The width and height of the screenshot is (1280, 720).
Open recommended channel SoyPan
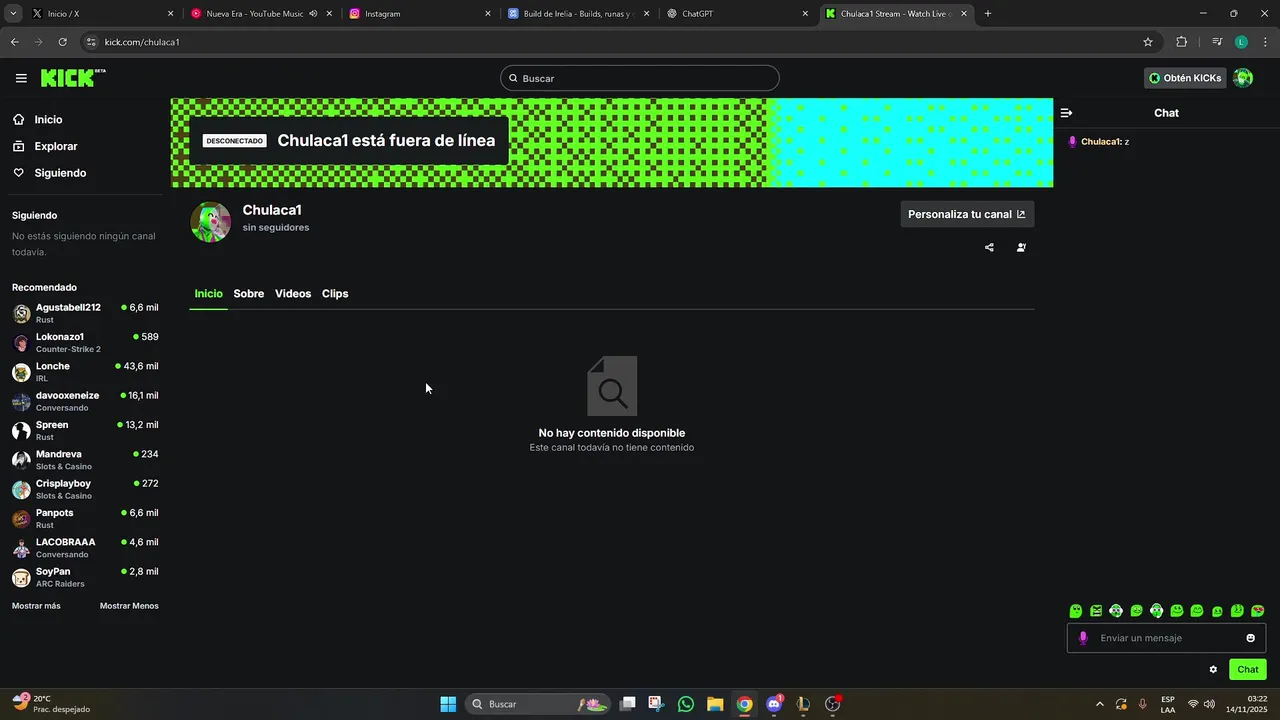(85, 577)
